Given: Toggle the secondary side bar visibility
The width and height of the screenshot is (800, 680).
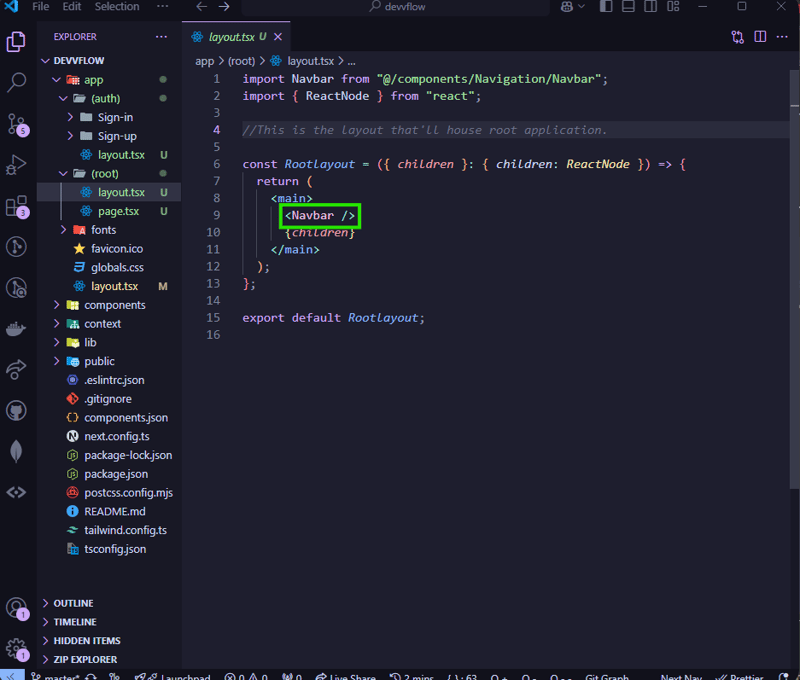Looking at the screenshot, I should point(648,7).
